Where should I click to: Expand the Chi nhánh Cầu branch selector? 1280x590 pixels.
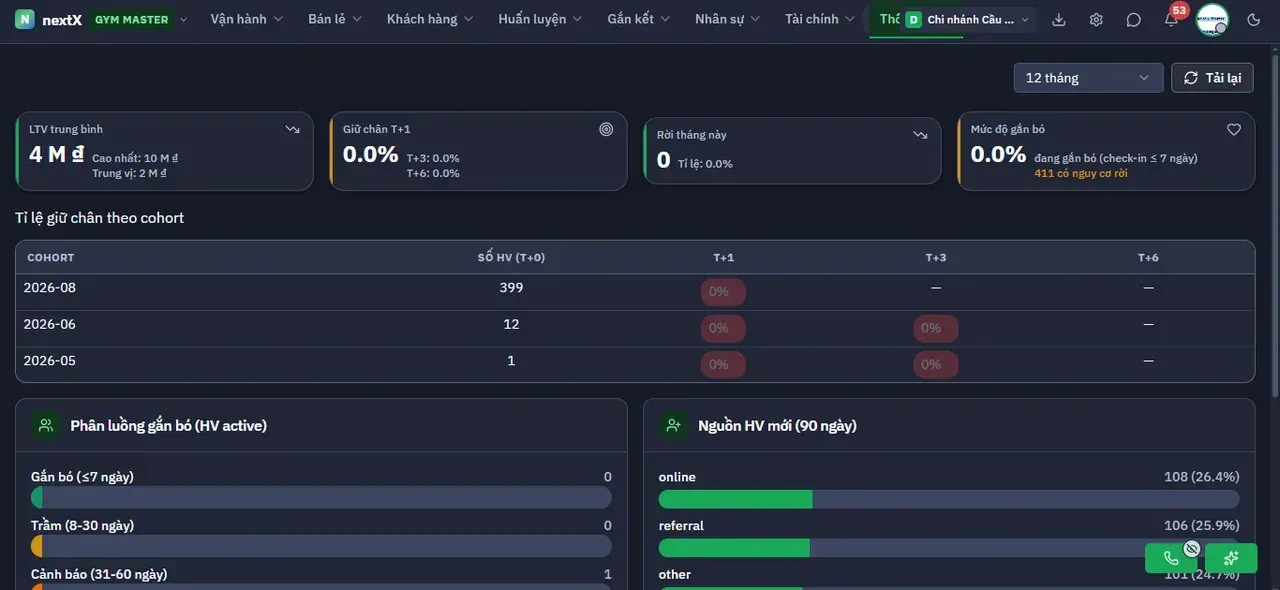966,20
